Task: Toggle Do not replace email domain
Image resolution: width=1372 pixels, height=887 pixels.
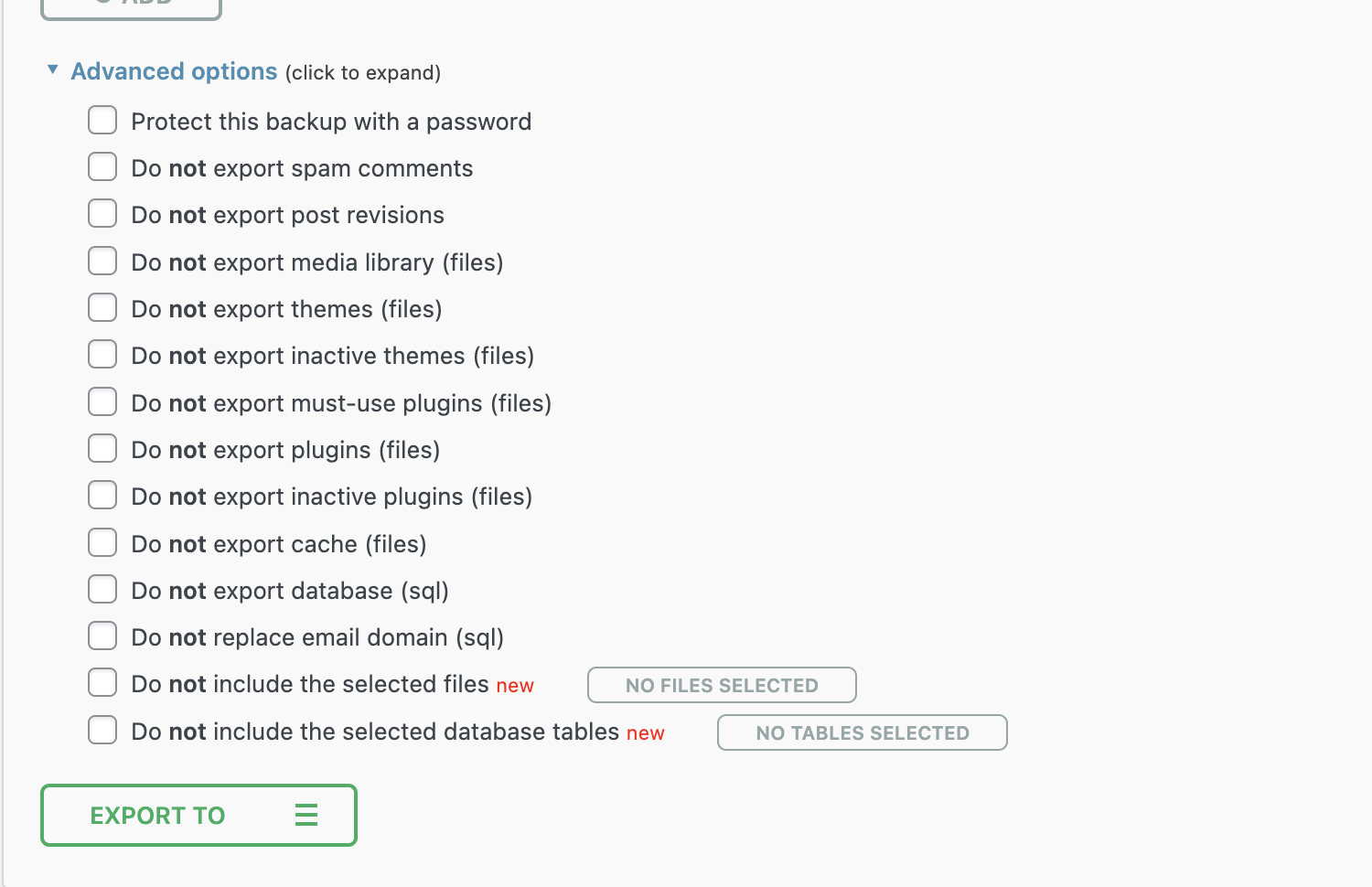Action: (102, 636)
